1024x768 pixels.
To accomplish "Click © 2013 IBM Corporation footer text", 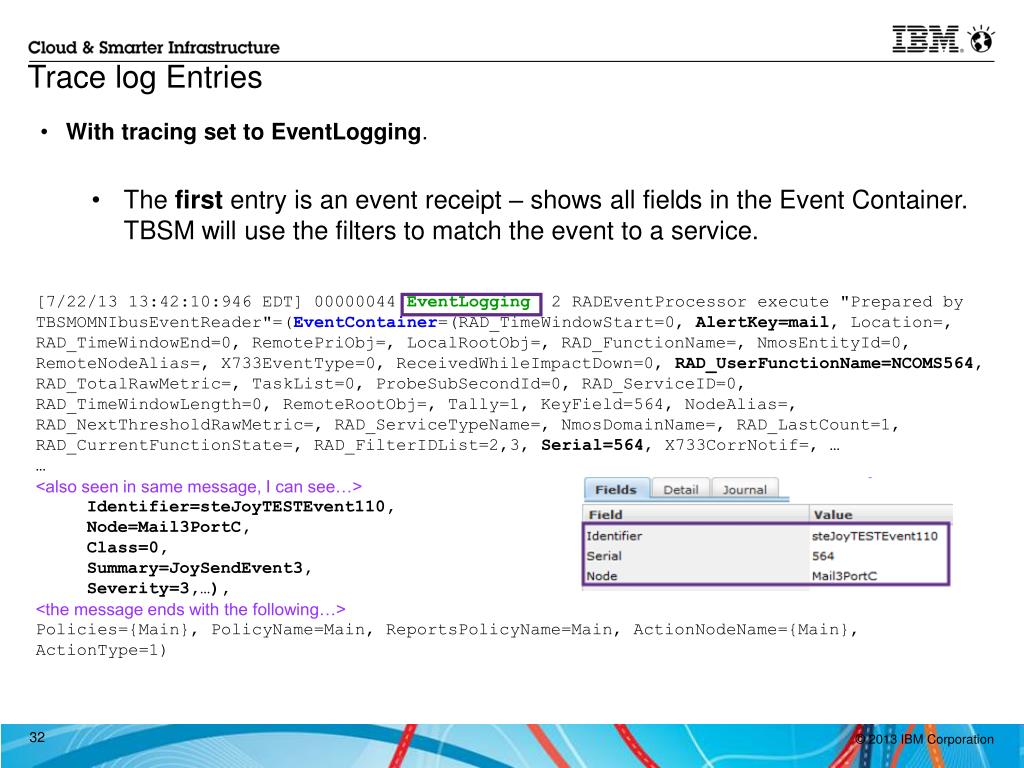I will pos(924,739).
